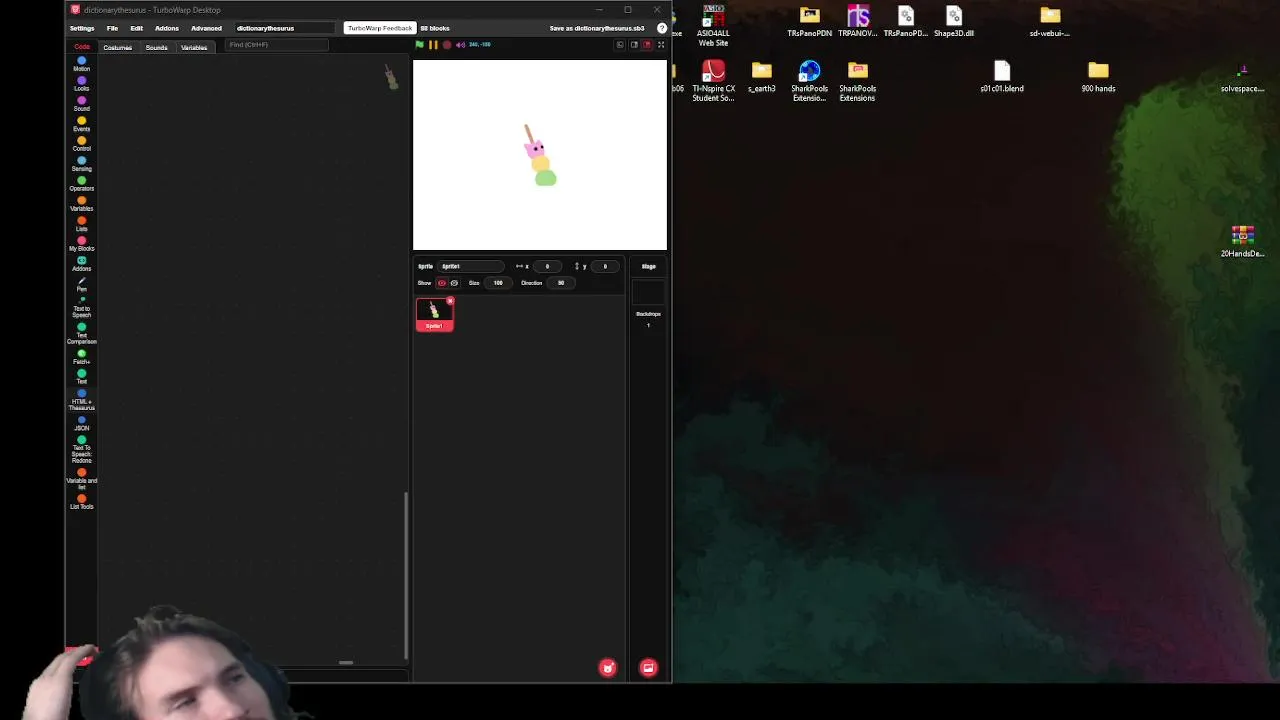
Task: Select the Text Comparison extension category
Action: 81,334
